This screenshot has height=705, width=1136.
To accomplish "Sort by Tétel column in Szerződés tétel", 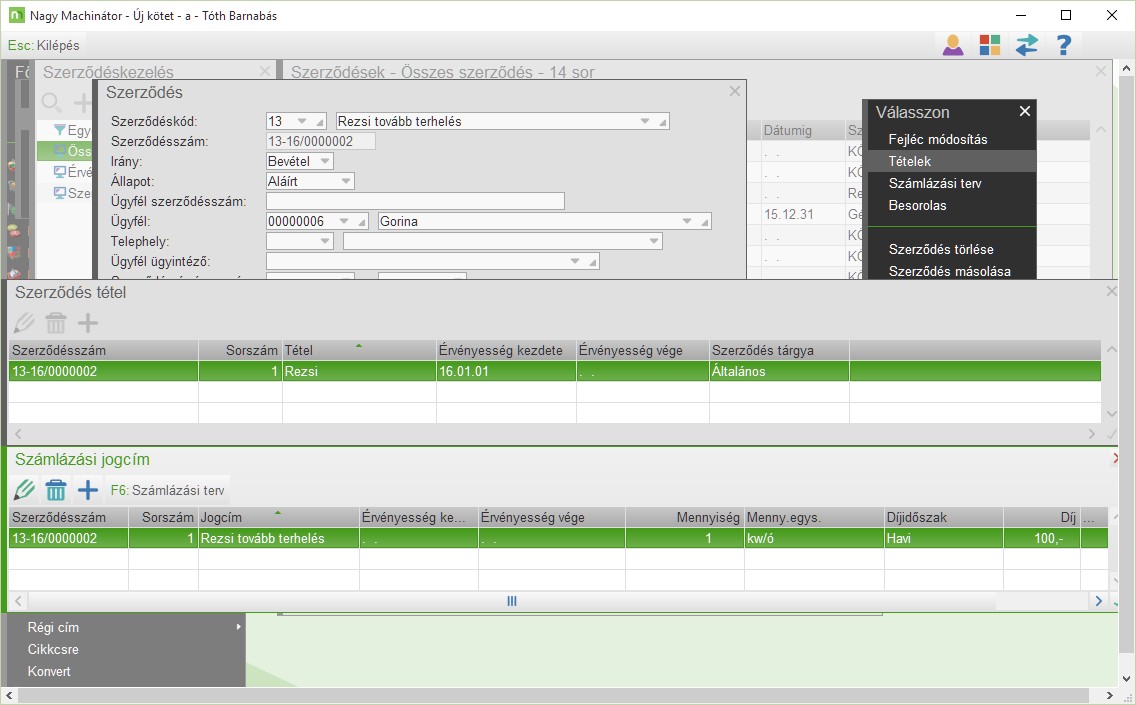I will pos(359,350).
